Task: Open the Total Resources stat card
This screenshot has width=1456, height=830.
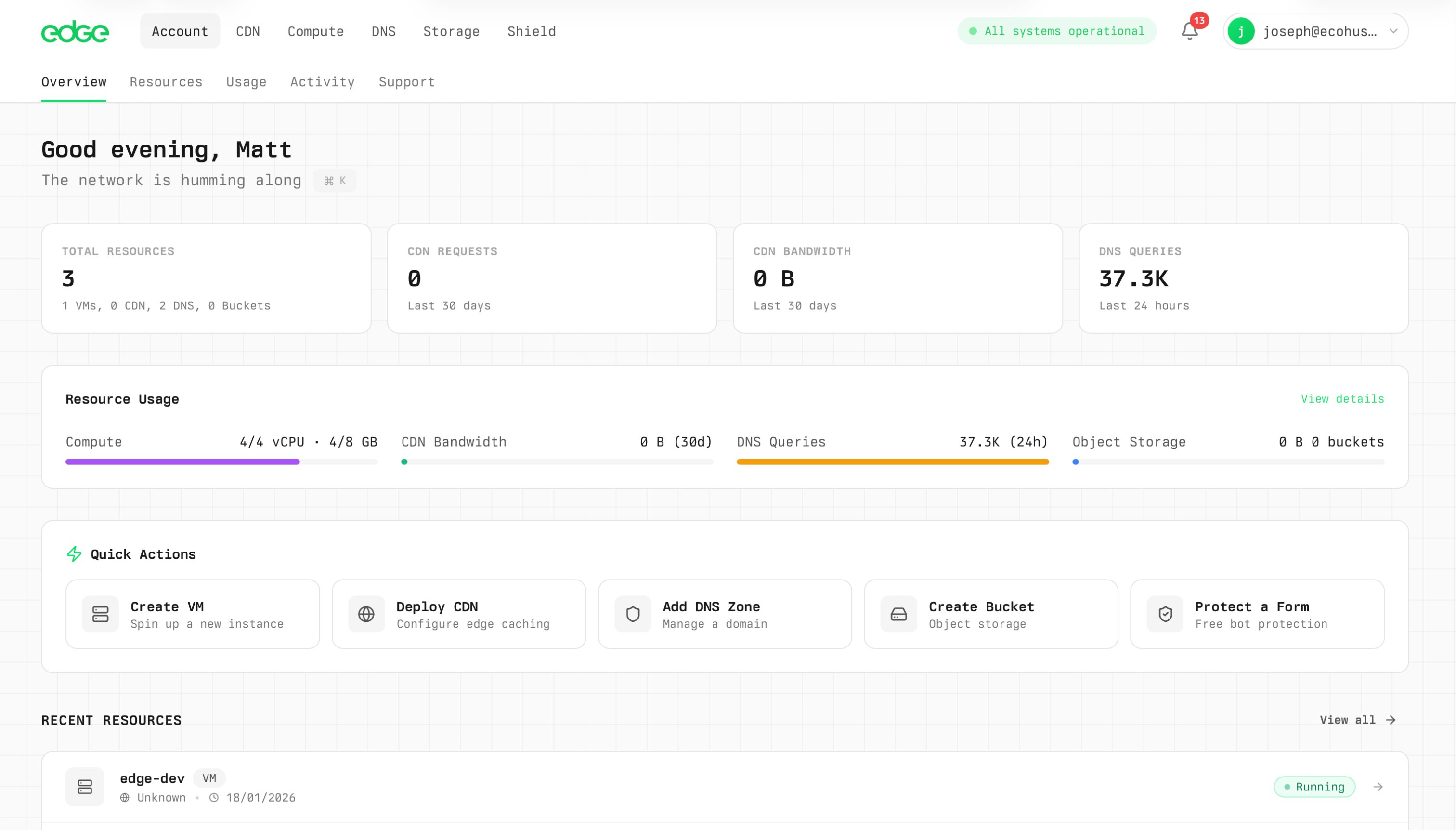Action: click(206, 278)
